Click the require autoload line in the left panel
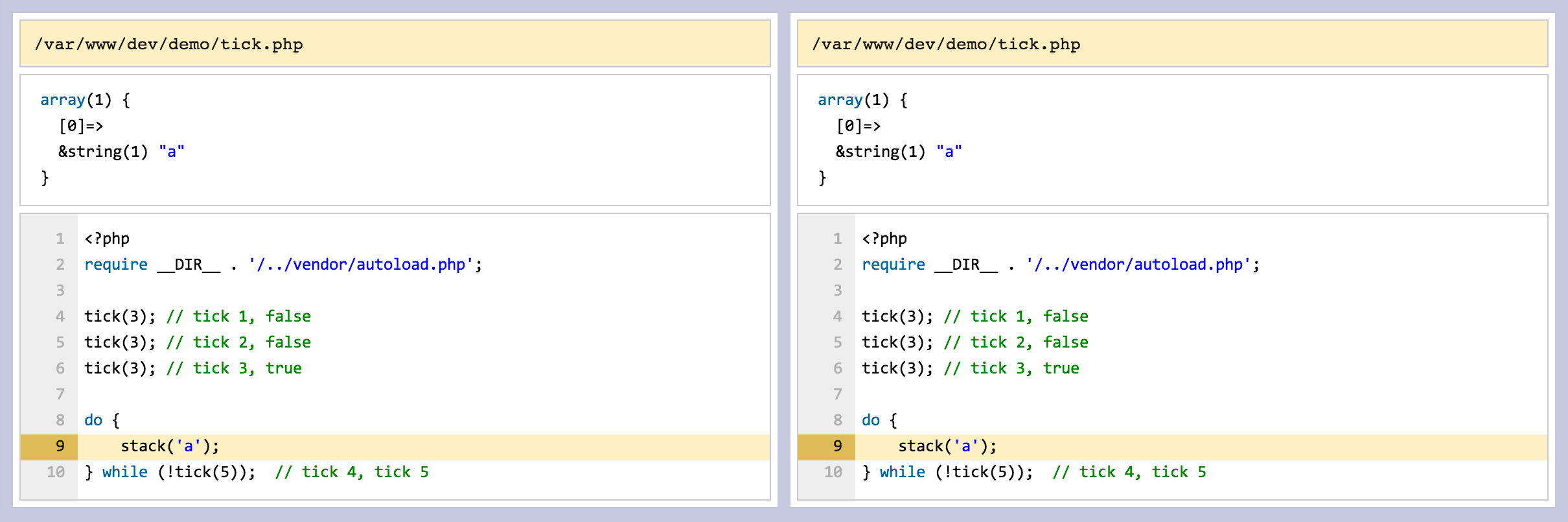The height and width of the screenshot is (522, 1568). [283, 265]
